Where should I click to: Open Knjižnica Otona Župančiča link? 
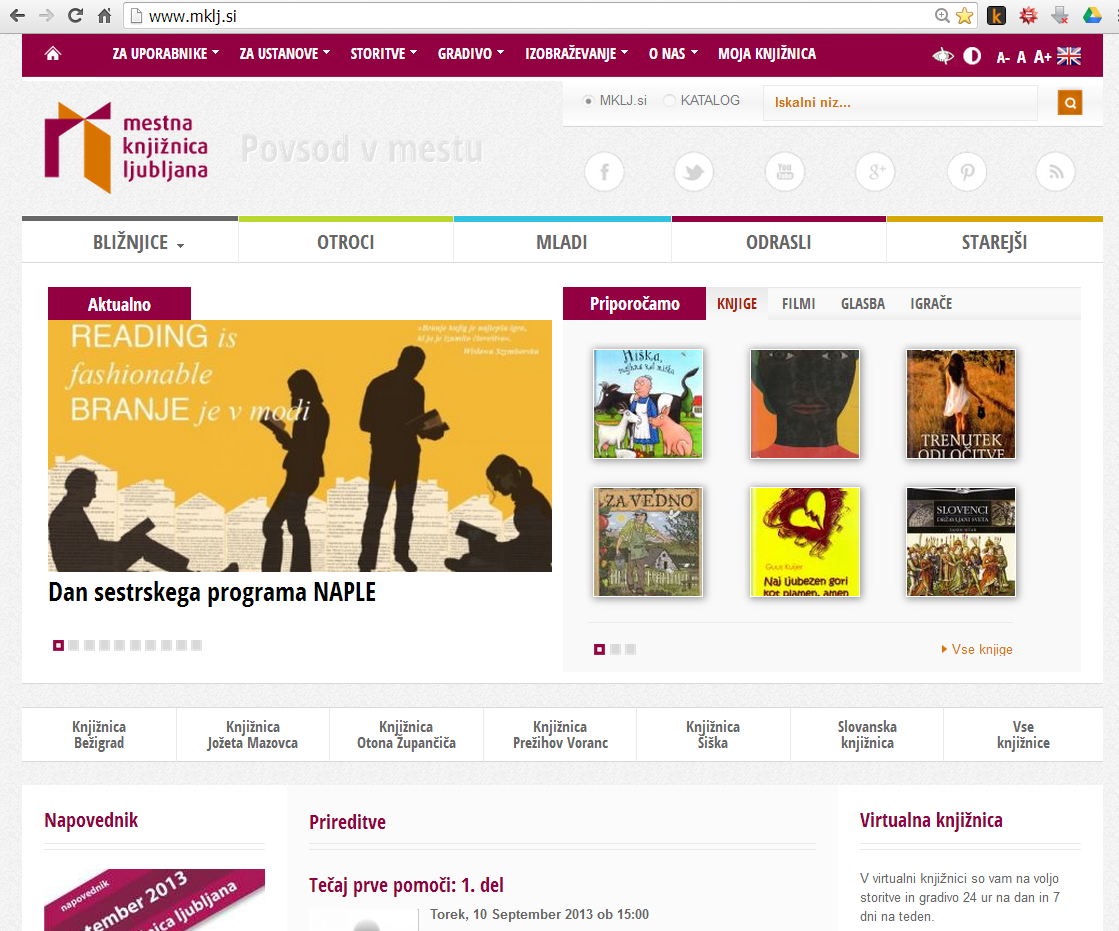point(406,735)
